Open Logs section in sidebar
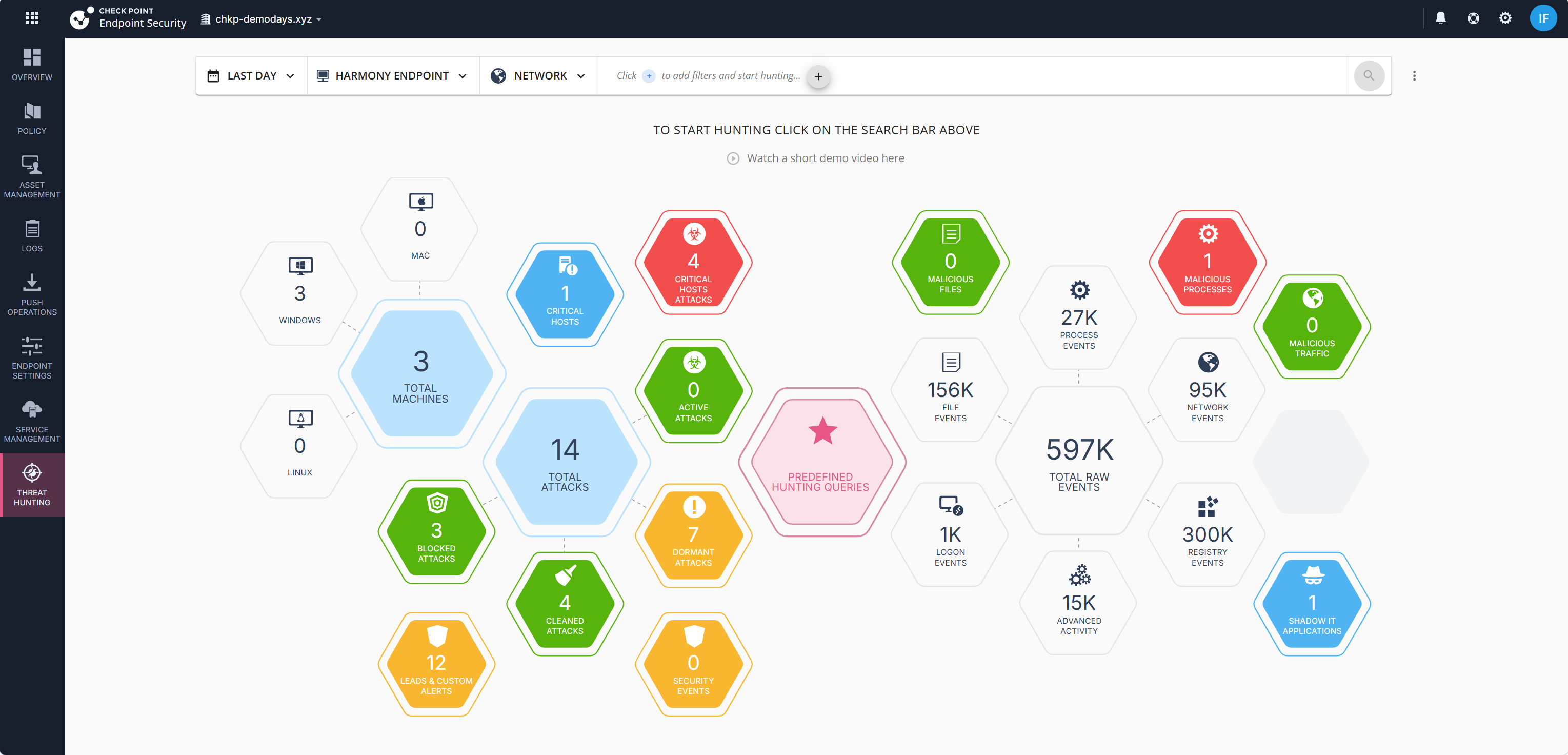The image size is (1568, 755). coord(32,235)
